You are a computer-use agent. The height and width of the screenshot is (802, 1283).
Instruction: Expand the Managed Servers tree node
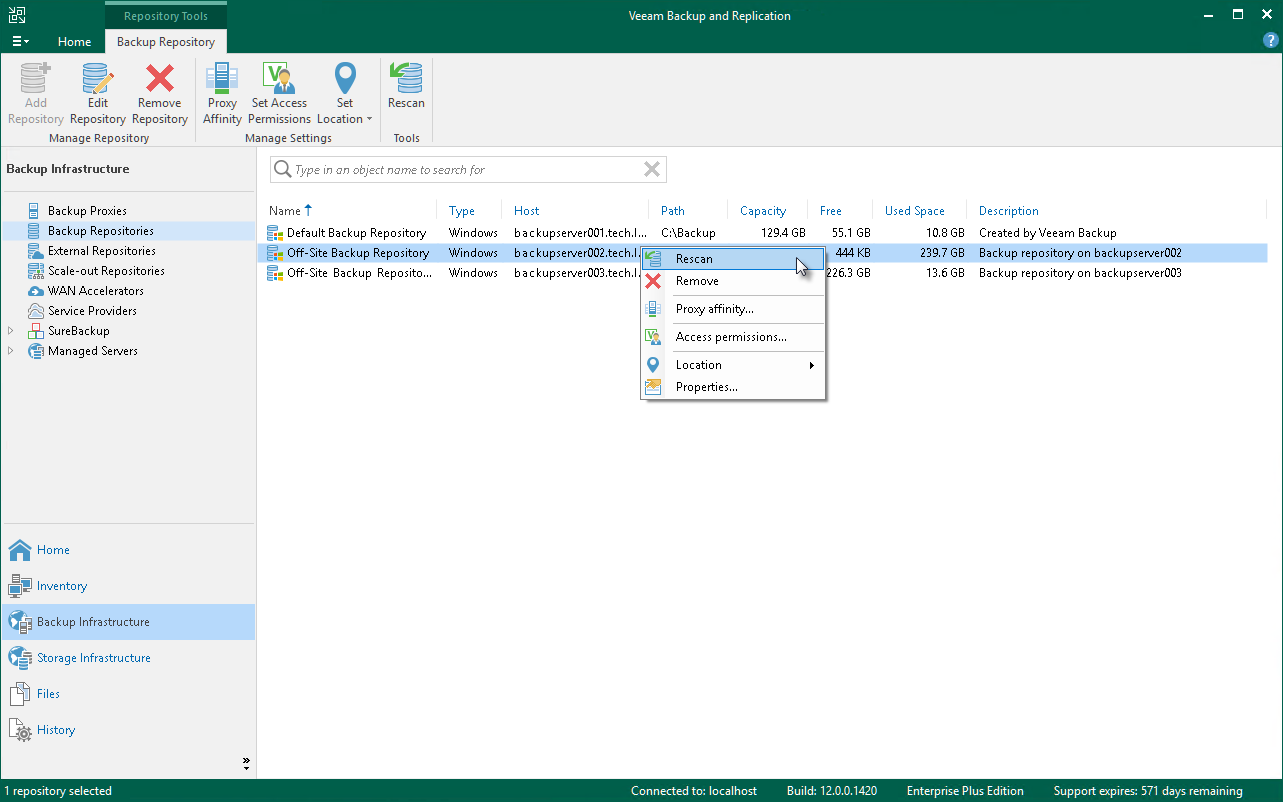coord(11,351)
